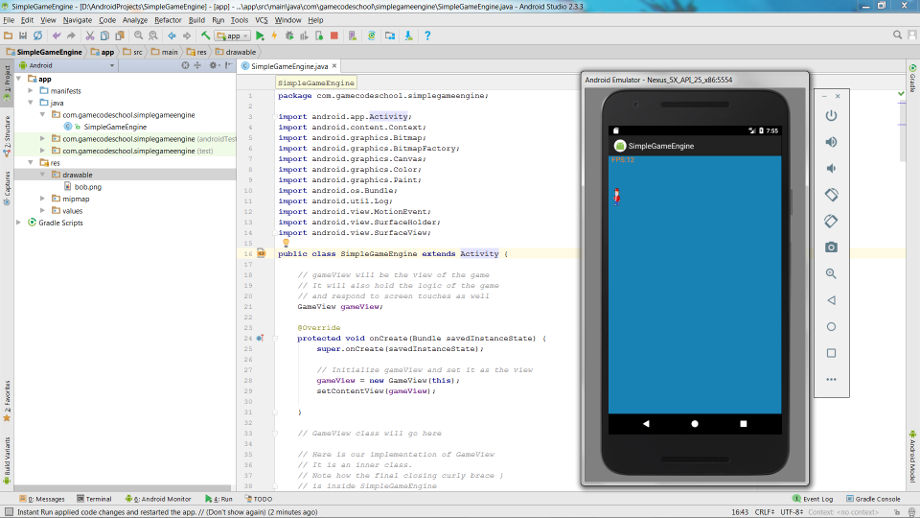Open the Build menu
The width and height of the screenshot is (920, 518).
(197, 20)
